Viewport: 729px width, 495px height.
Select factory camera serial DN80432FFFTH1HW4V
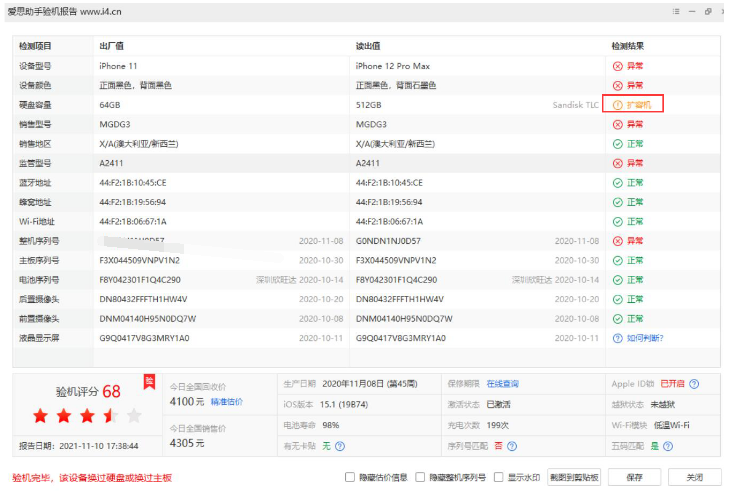click(x=143, y=299)
